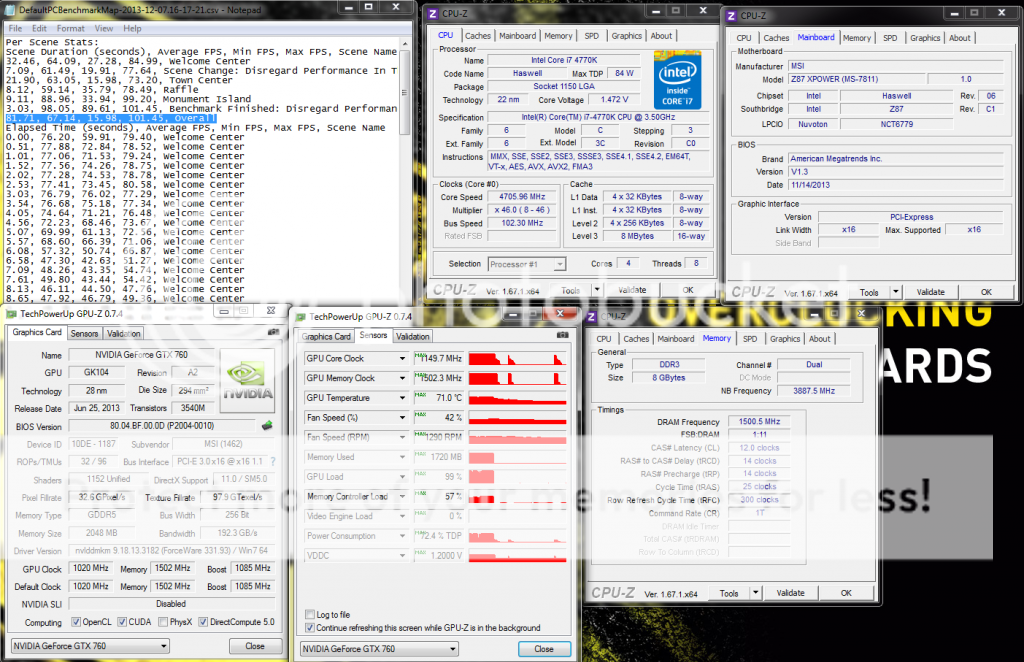The height and width of the screenshot is (662, 1024).
Task: Switch to Caches tab in CPU-Z CPU window
Action: coord(478,36)
